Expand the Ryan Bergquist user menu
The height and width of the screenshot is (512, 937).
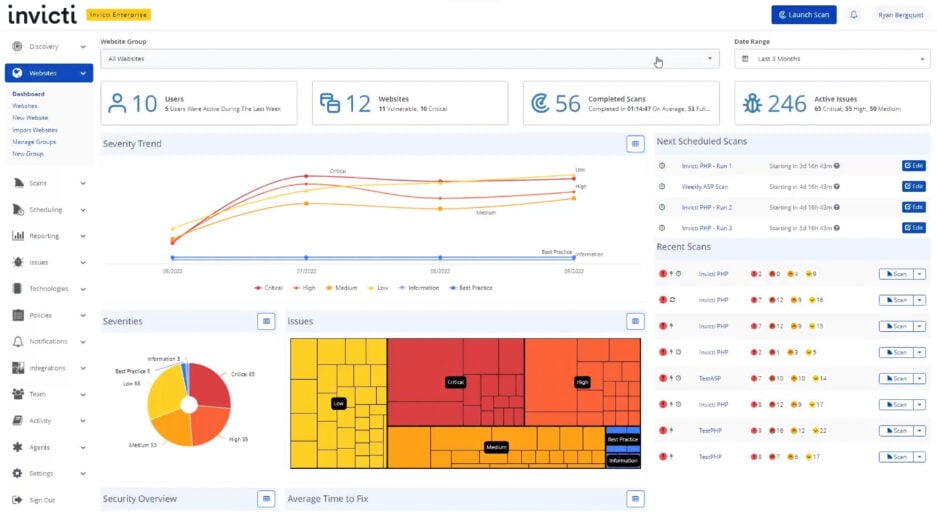(x=900, y=15)
